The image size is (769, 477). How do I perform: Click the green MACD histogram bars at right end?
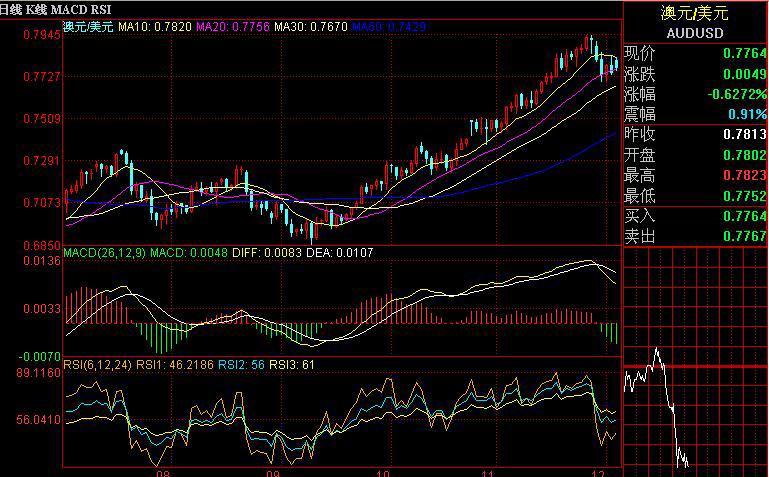point(609,333)
